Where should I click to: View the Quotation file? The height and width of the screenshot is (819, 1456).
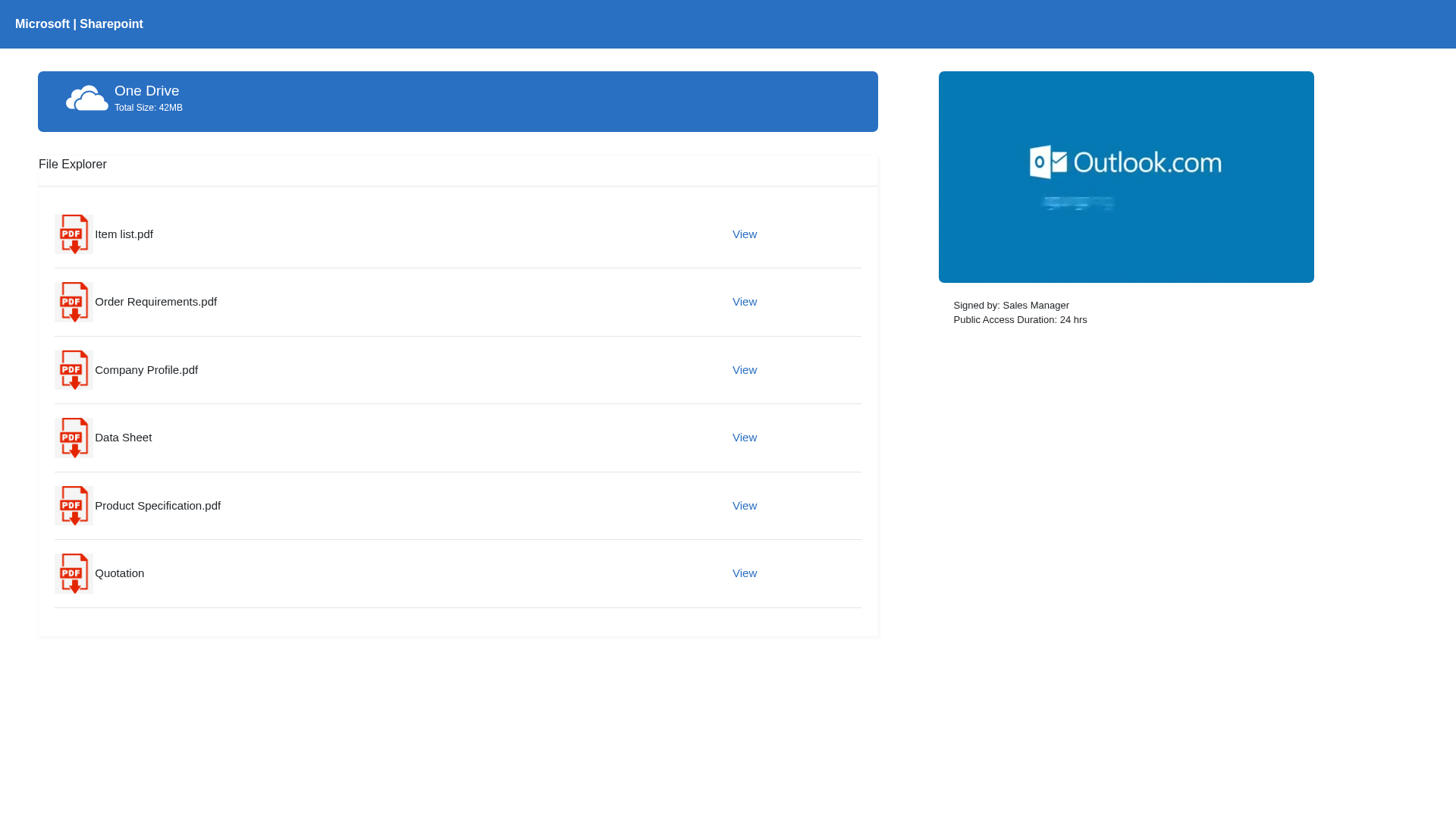(x=745, y=573)
